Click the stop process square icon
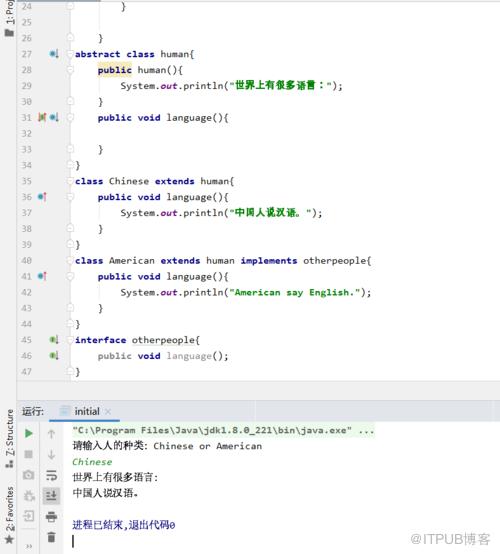The image size is (500, 554). [x=29, y=454]
